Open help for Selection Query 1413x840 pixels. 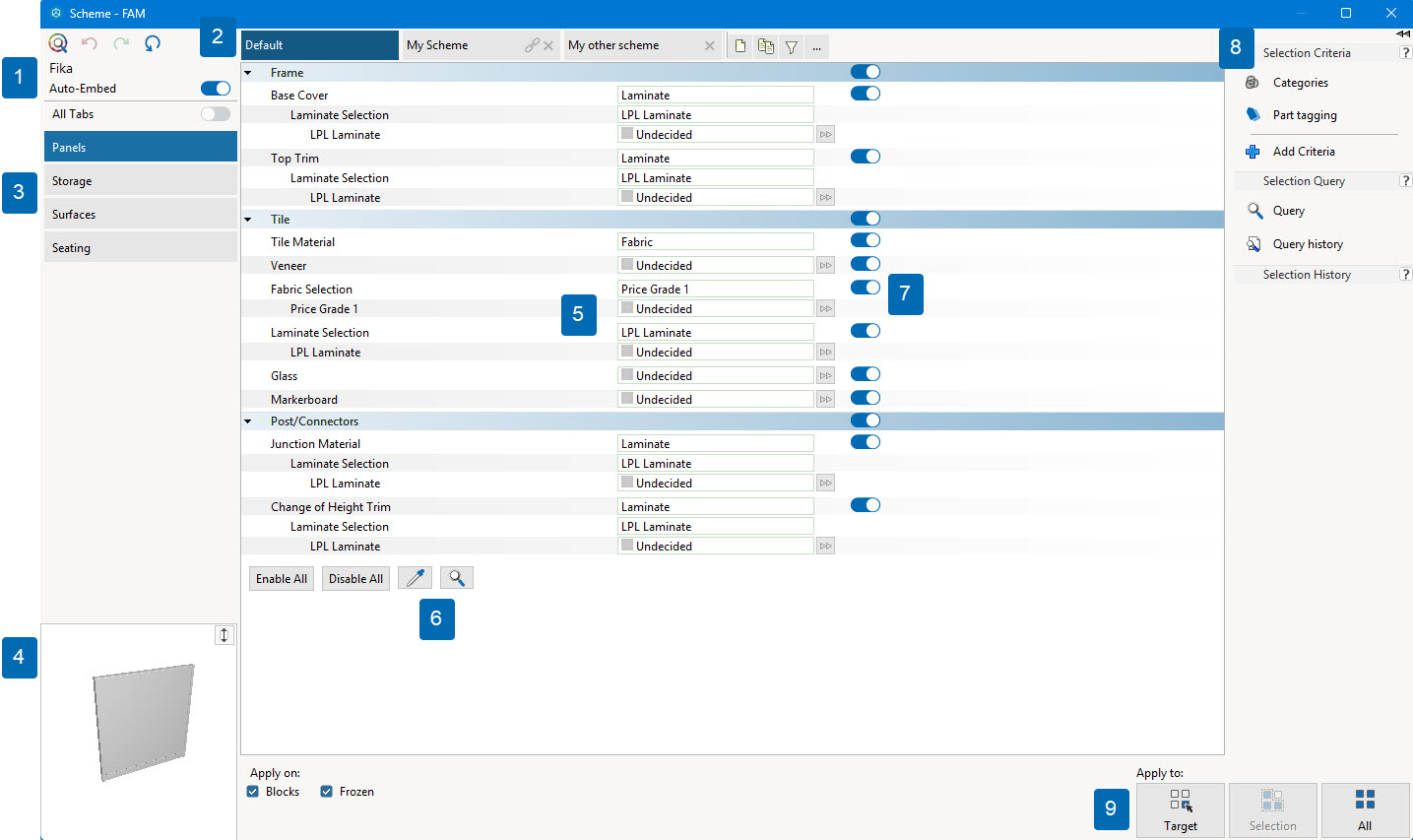coord(1406,181)
